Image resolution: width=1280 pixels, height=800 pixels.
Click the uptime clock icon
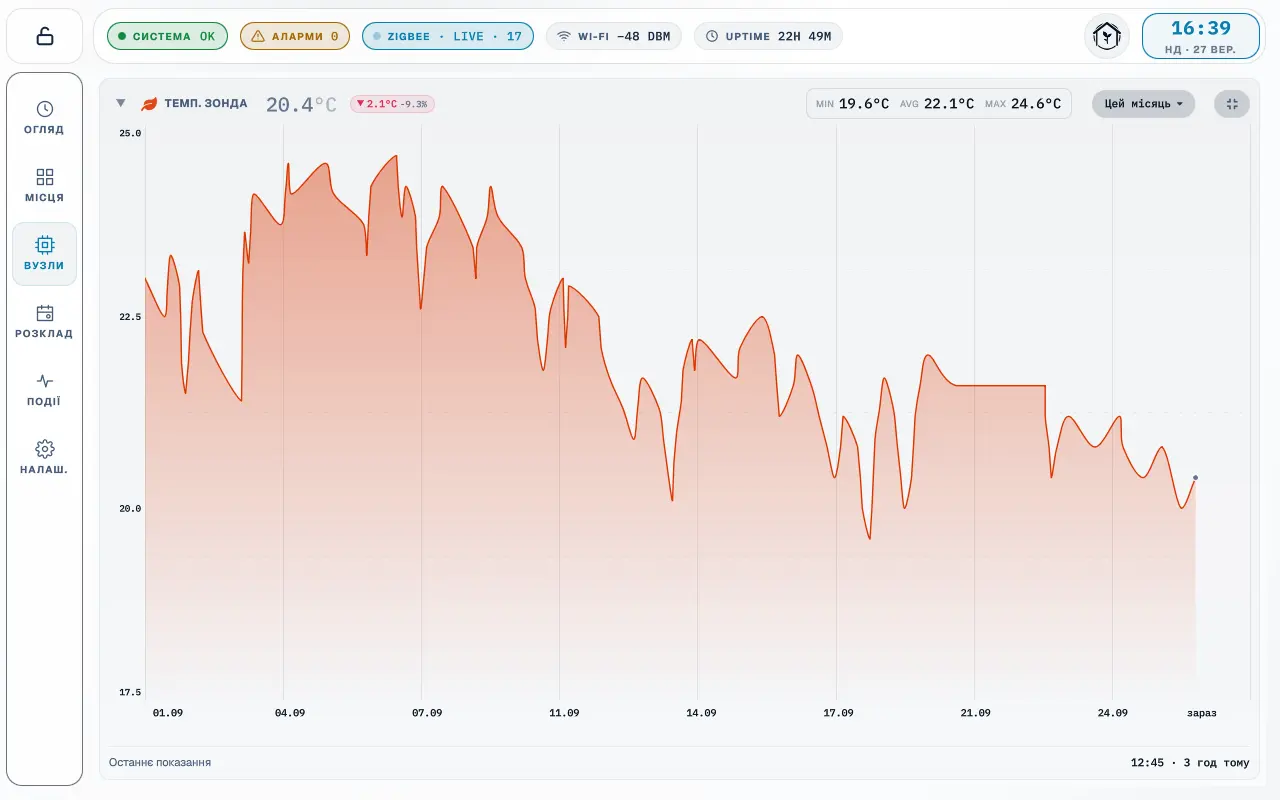[x=712, y=36]
